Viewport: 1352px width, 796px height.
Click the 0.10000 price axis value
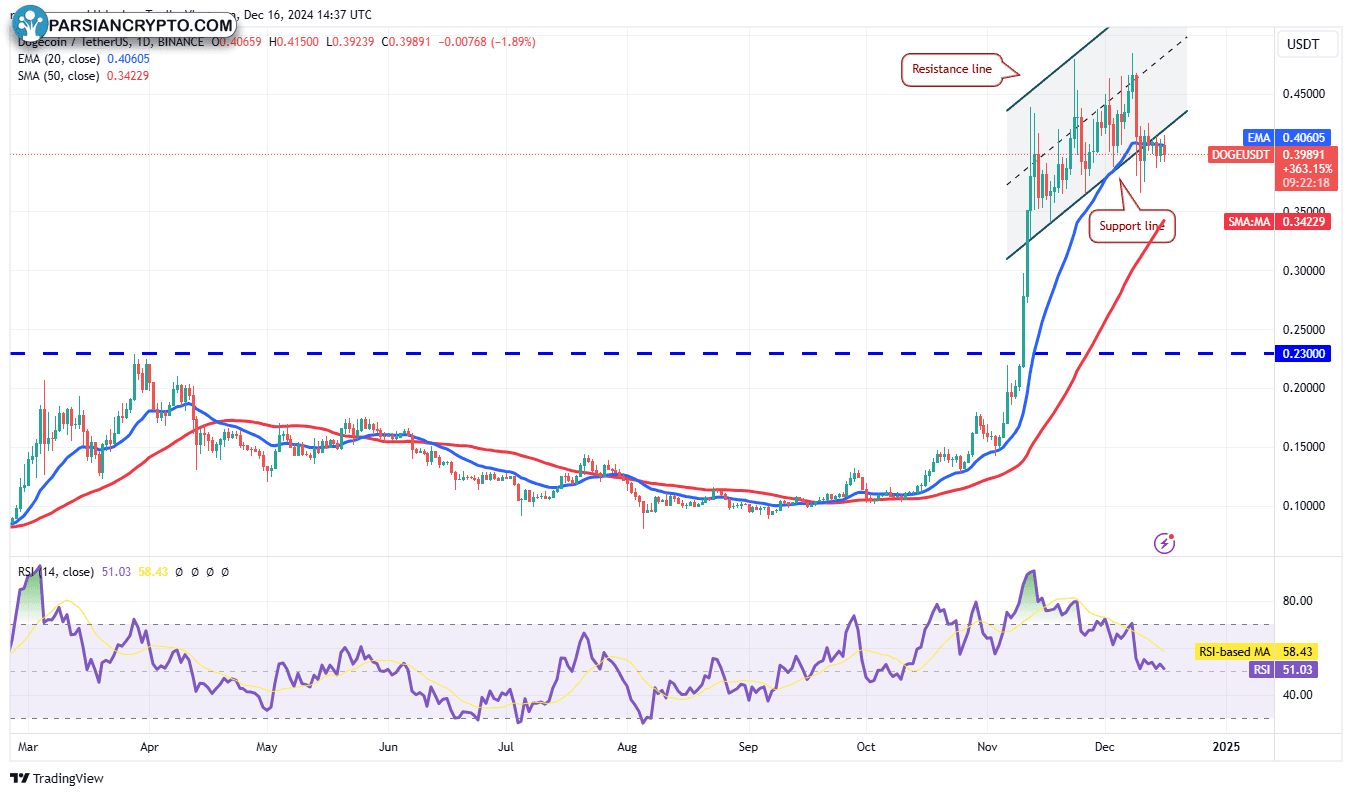(x=1305, y=506)
